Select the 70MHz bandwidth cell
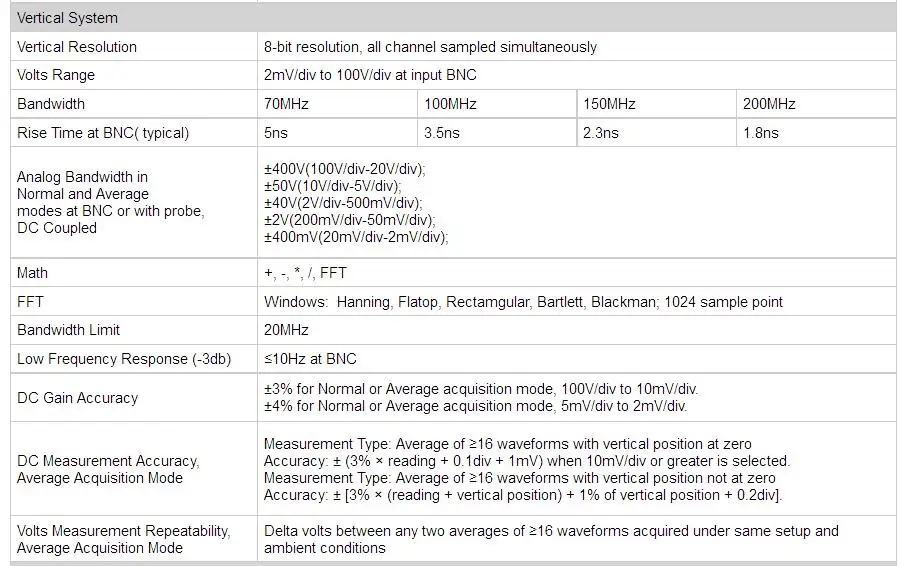Viewport: 912px width, 566px height. (x=337, y=104)
